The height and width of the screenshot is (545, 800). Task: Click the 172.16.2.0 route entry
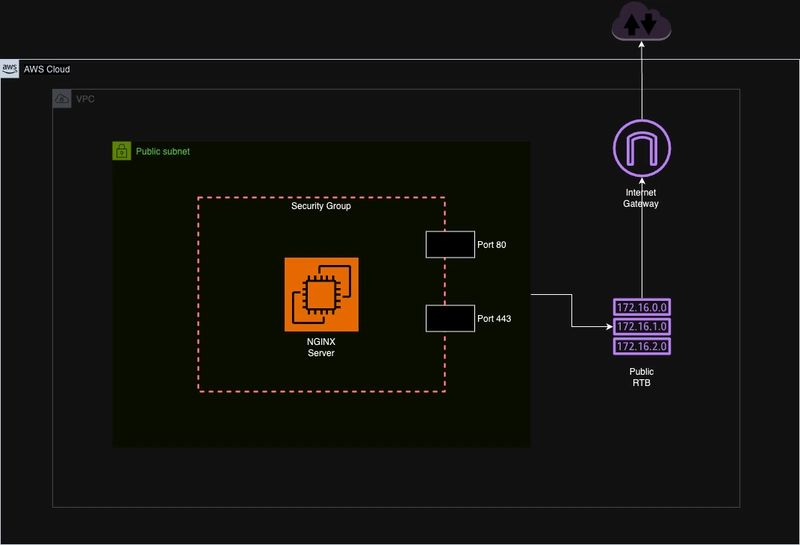coord(642,346)
